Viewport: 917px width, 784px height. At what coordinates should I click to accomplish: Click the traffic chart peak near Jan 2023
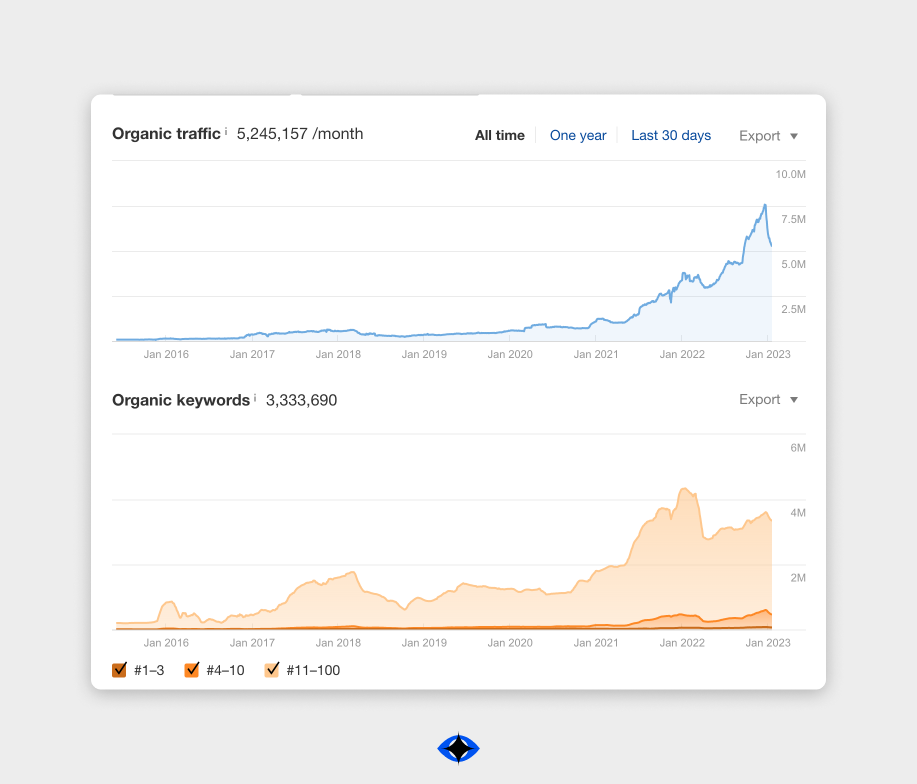point(764,206)
